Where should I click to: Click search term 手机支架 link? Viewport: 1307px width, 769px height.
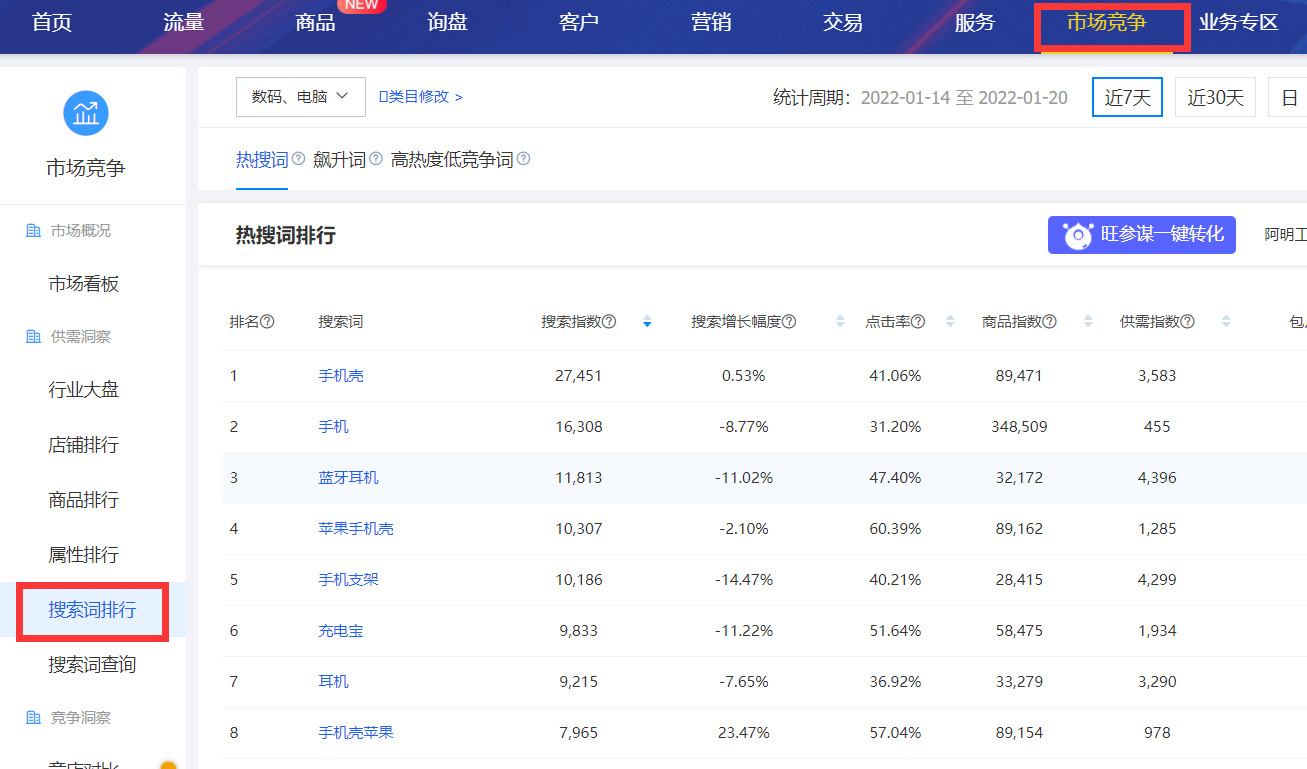coord(349,580)
